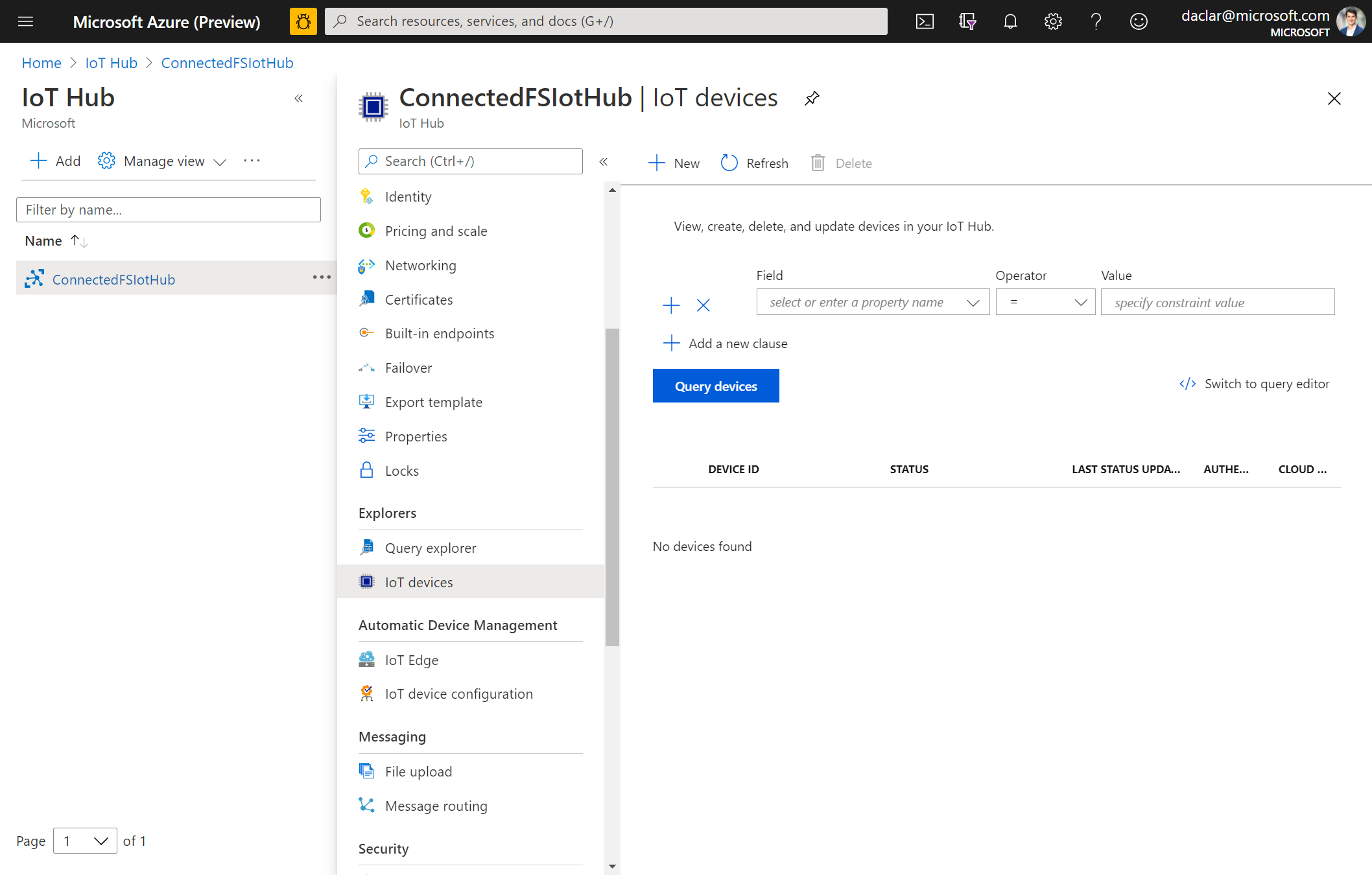Expand the Field property name dropdown
Viewport: 1372px width, 875px height.
click(x=969, y=303)
